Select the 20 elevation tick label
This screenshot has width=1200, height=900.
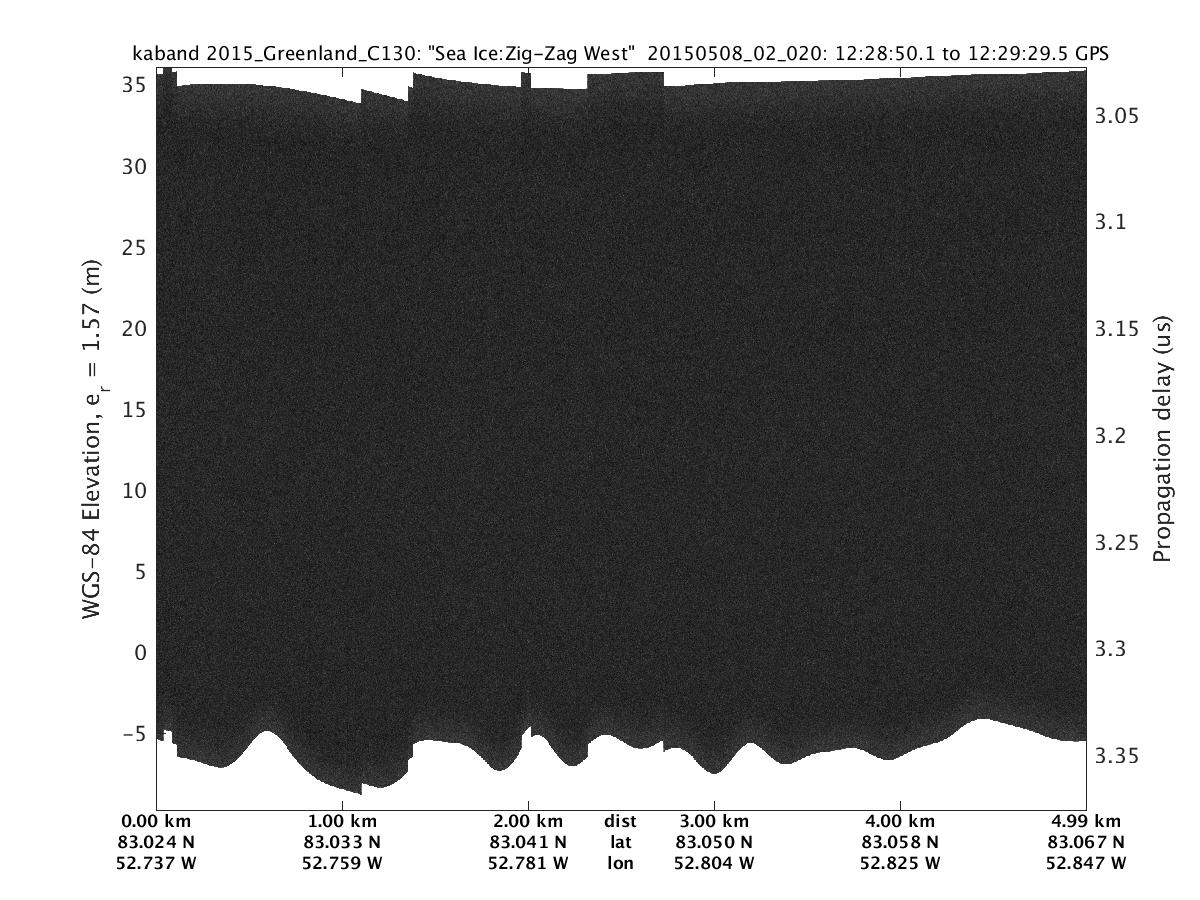136,328
